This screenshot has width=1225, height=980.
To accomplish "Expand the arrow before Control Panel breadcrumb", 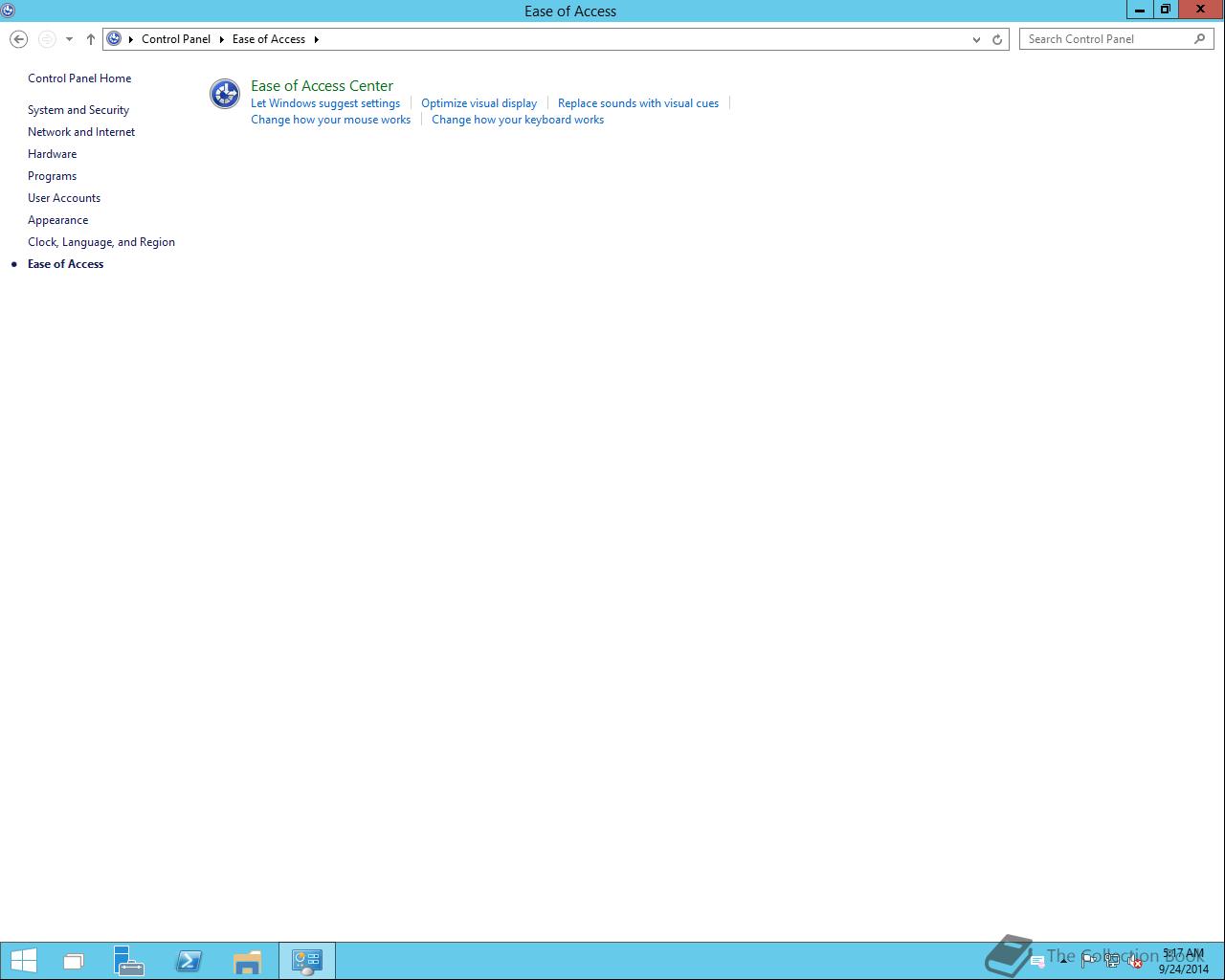I will 131,39.
